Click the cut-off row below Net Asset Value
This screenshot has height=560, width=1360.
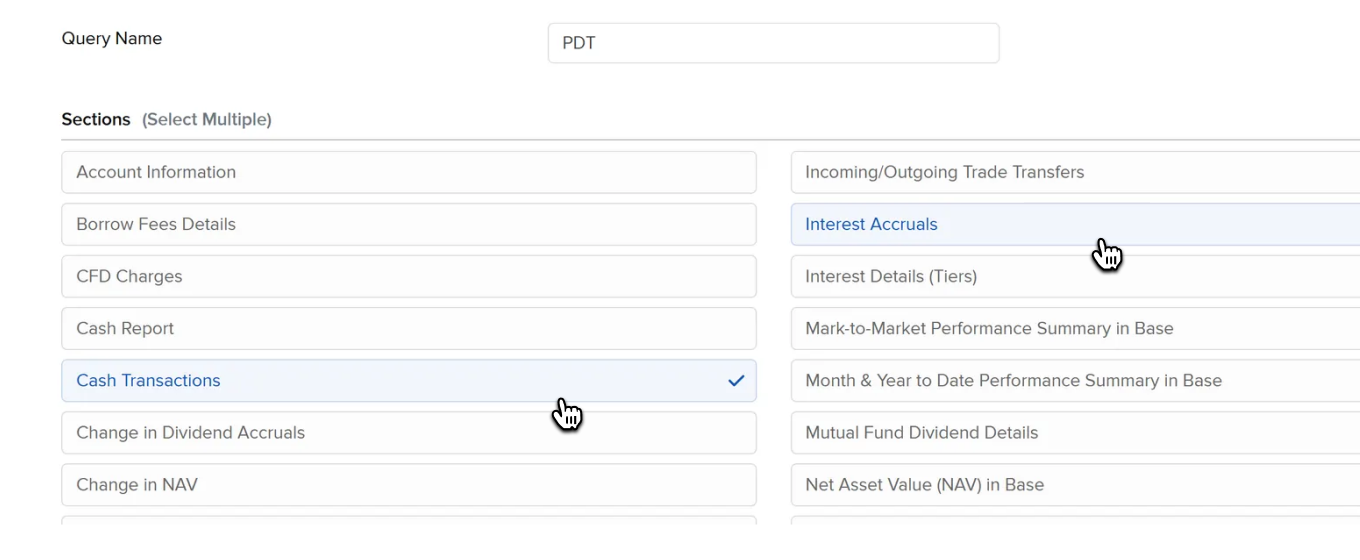coord(1075,520)
